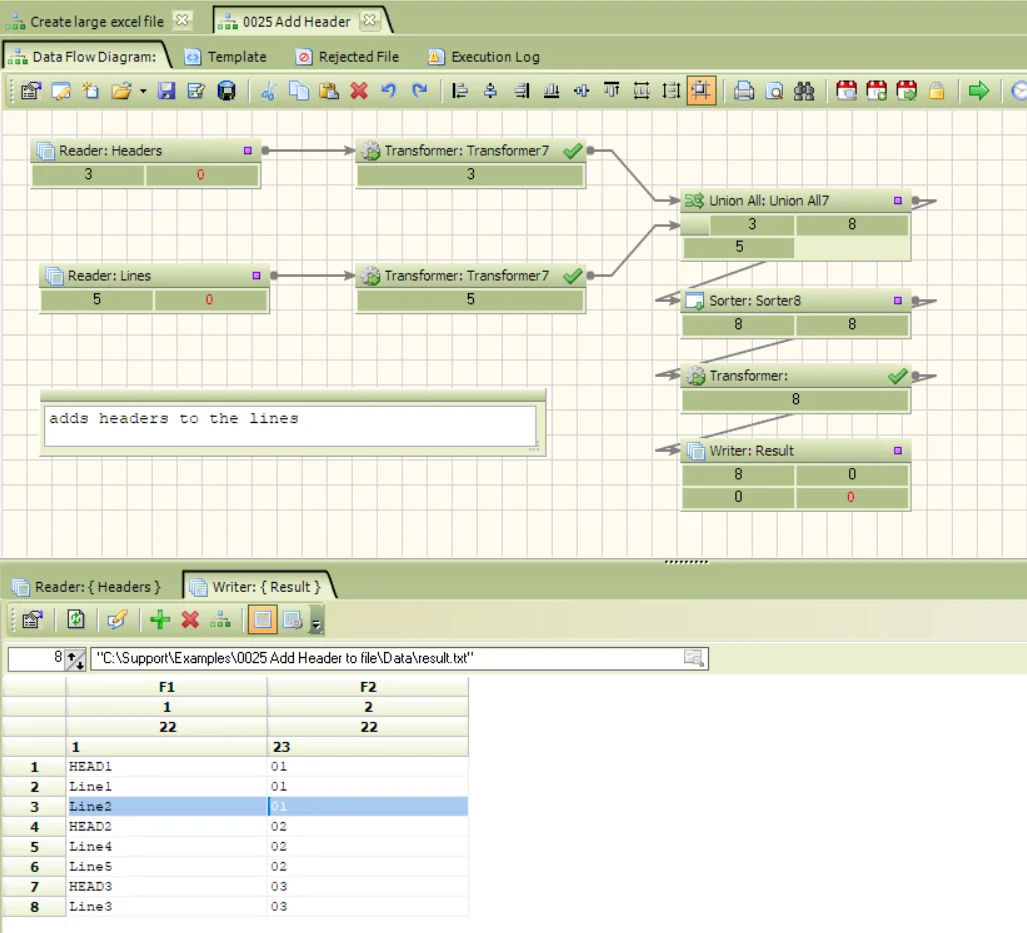Delete using the red X in main toolbar
1027x933 pixels.
click(x=359, y=90)
